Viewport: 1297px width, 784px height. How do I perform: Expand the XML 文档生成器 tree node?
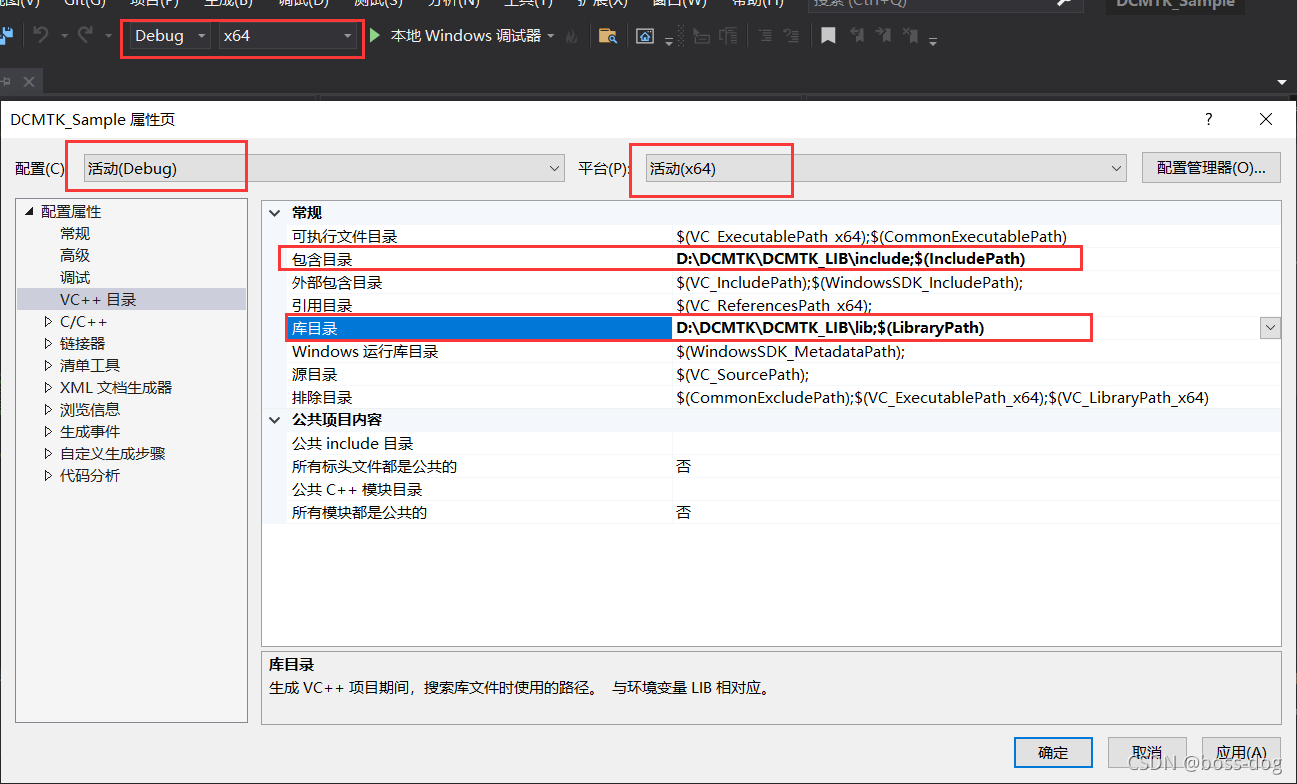[48, 387]
